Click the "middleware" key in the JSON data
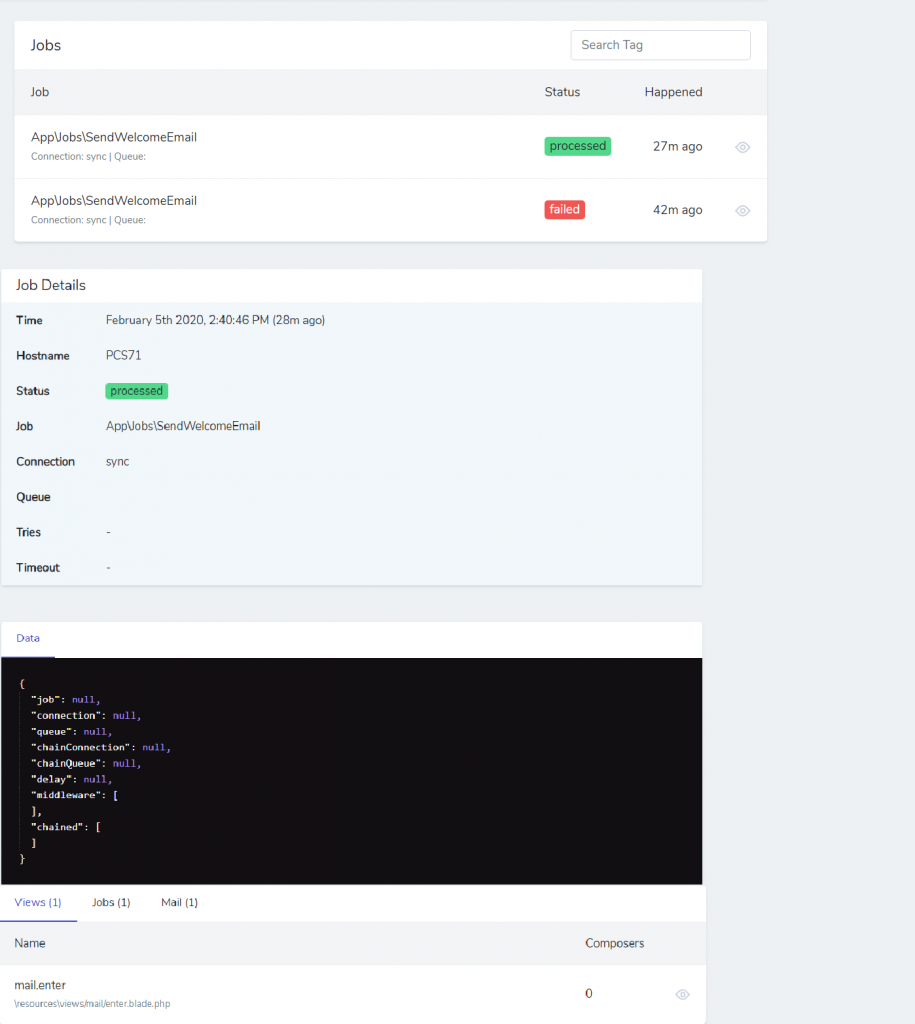The height and width of the screenshot is (1024, 915). point(67,795)
